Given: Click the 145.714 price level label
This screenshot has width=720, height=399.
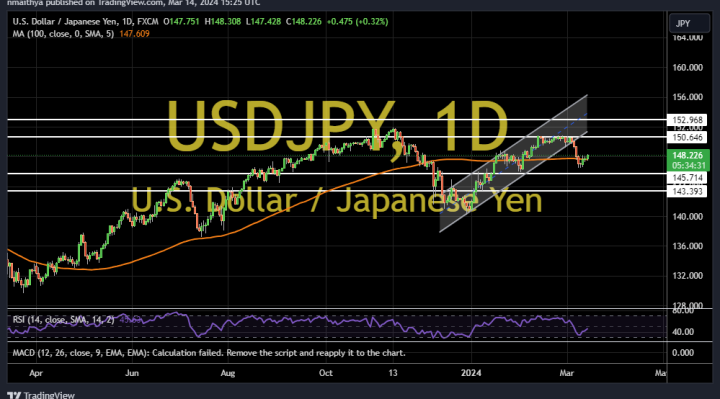Looking at the screenshot, I should pos(687,178).
